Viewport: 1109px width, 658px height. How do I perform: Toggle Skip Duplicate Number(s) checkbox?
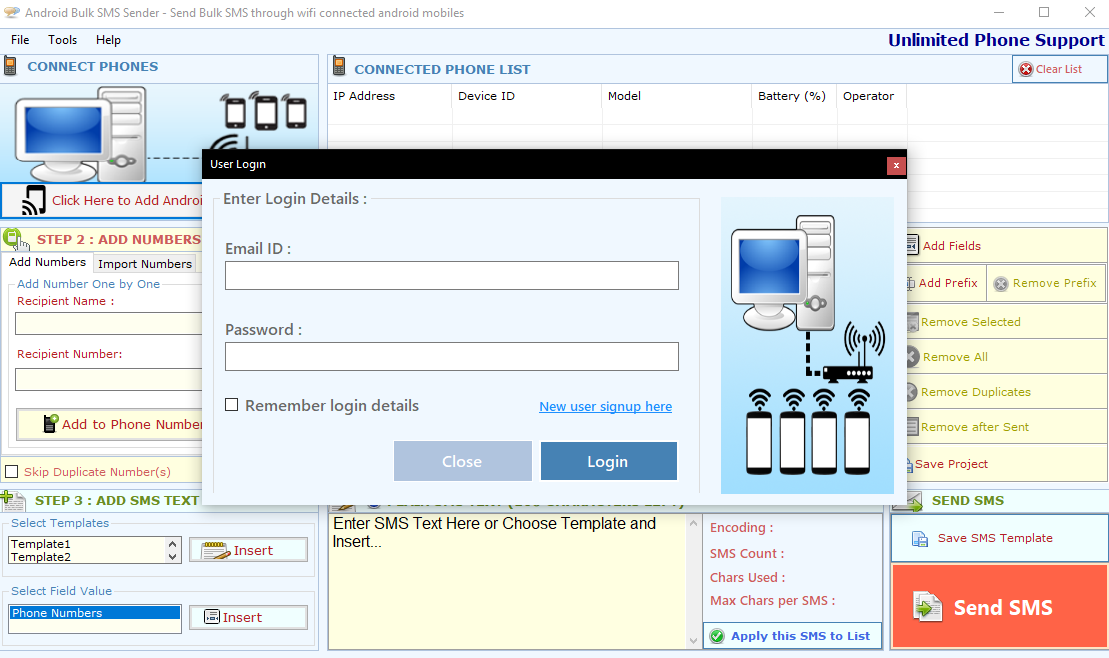click(x=12, y=472)
